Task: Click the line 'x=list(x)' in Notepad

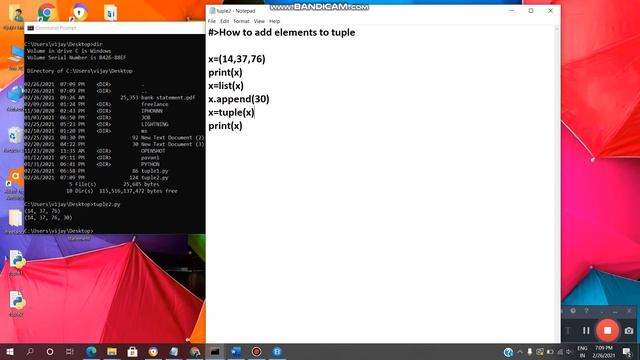Action: (226, 86)
